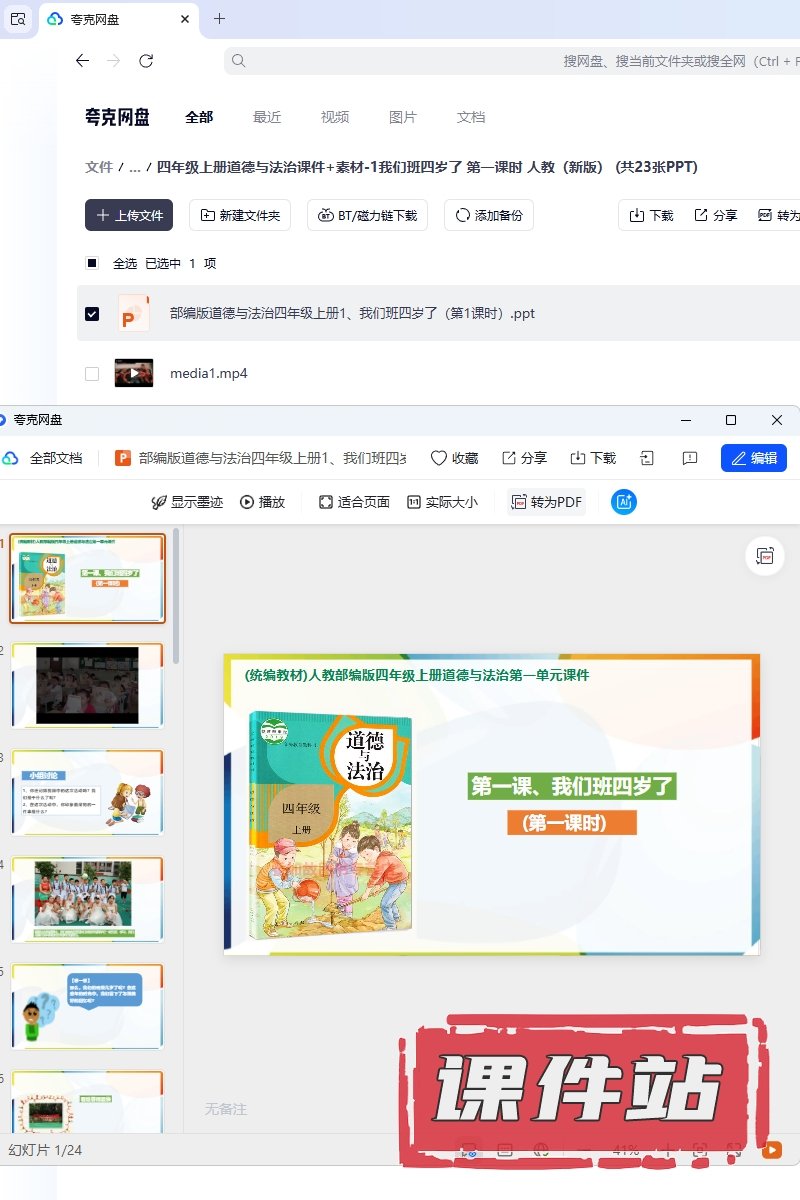Check the media1.mp4 checkbox
The image size is (800, 1200).
[x=92, y=374]
